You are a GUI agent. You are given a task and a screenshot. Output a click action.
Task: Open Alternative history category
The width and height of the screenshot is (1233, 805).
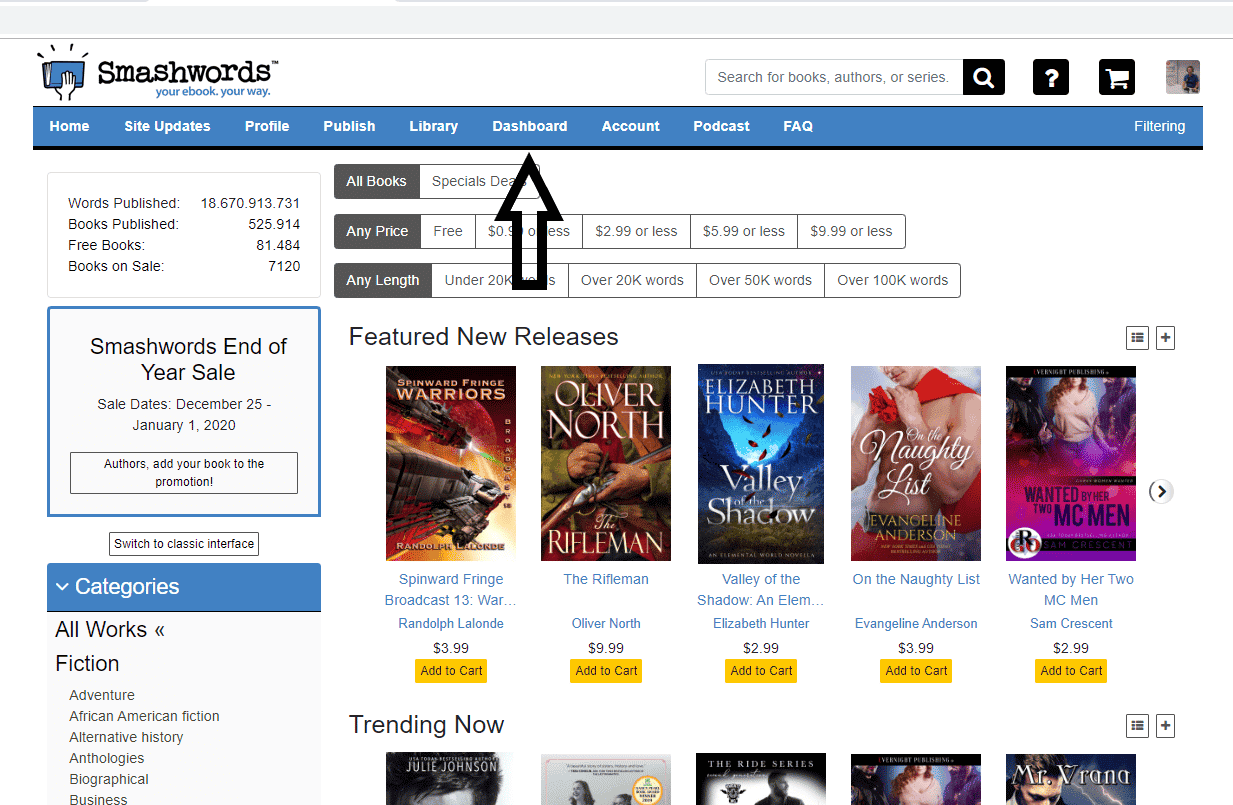pos(126,737)
